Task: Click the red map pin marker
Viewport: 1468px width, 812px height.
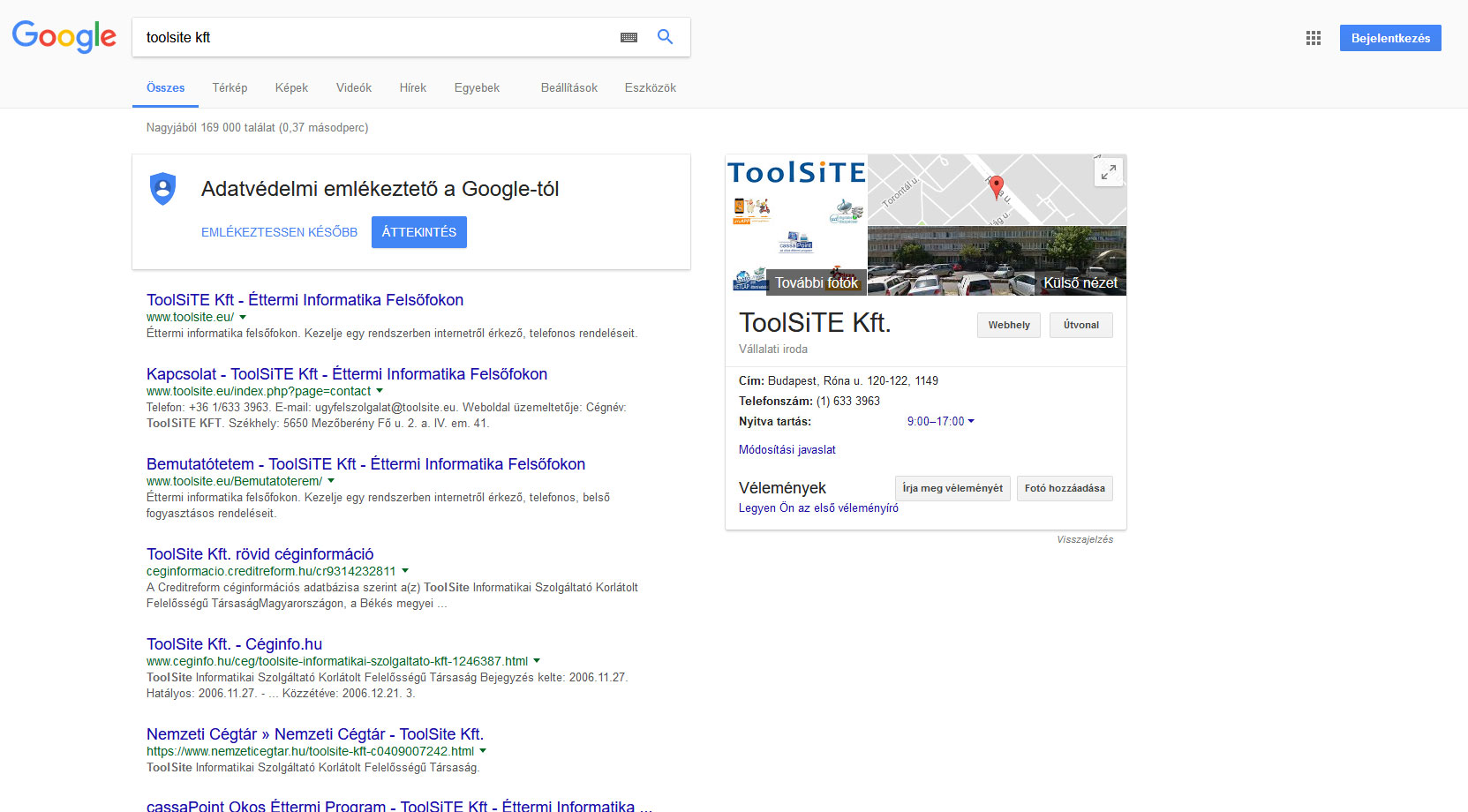Action: [x=997, y=186]
